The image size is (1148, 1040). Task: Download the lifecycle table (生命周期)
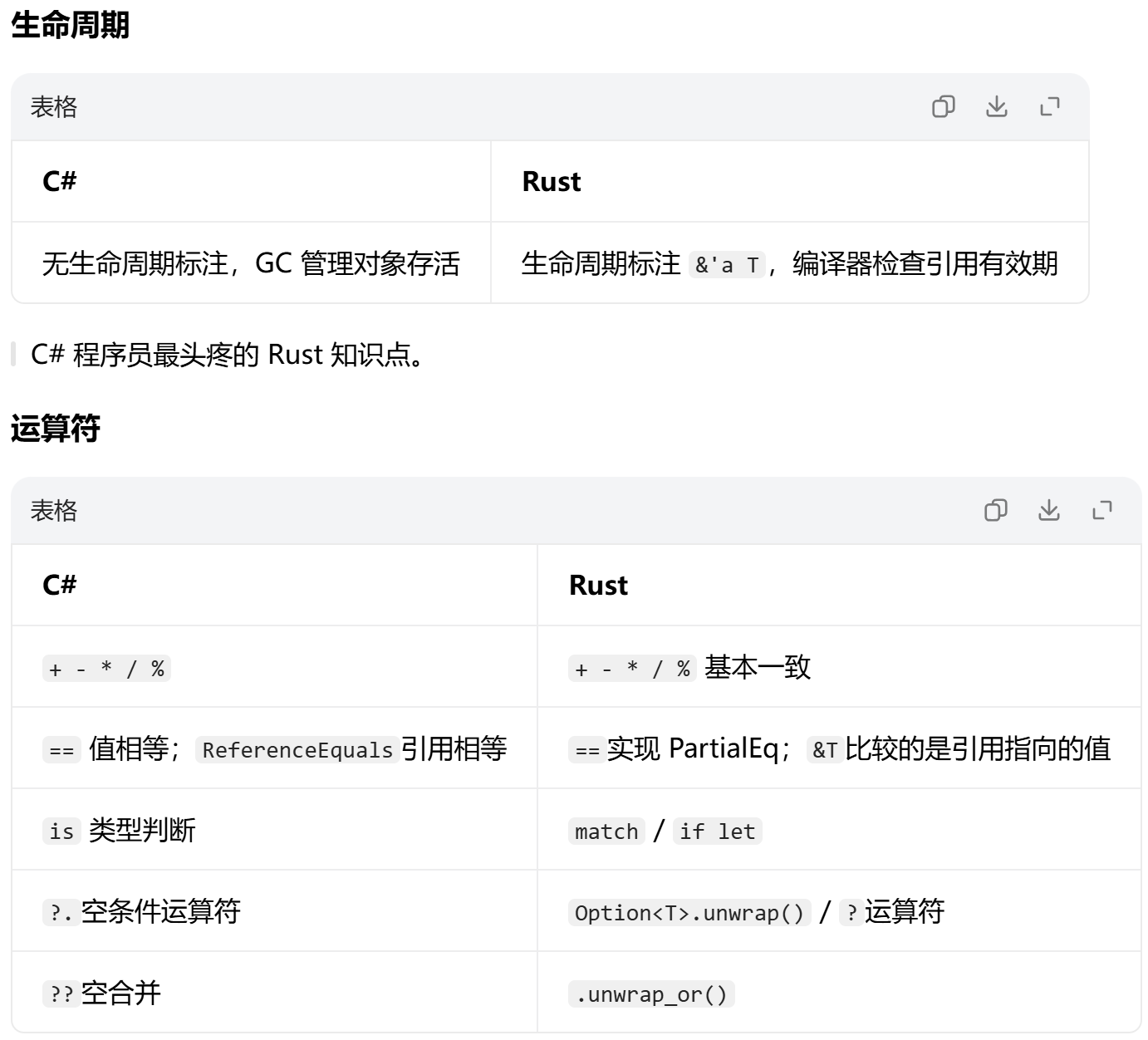[x=996, y=106]
